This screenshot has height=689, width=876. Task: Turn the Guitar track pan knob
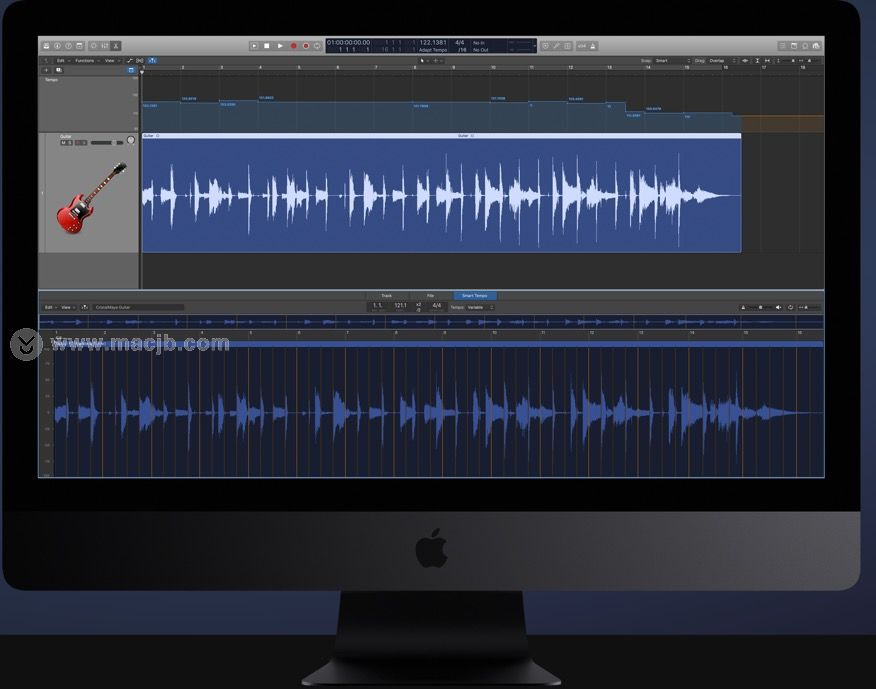point(131,140)
